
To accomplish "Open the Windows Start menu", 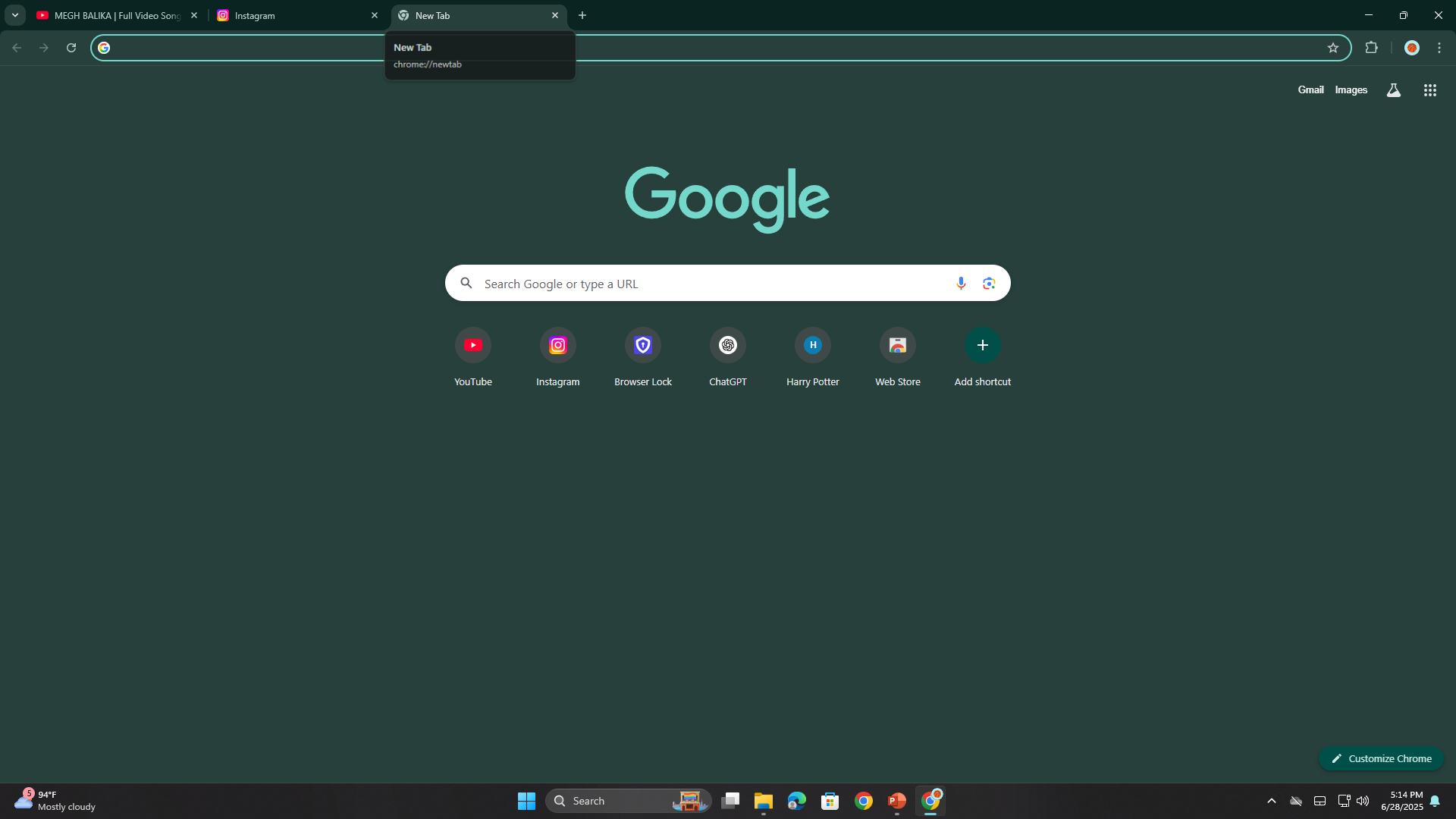I will tap(526, 801).
